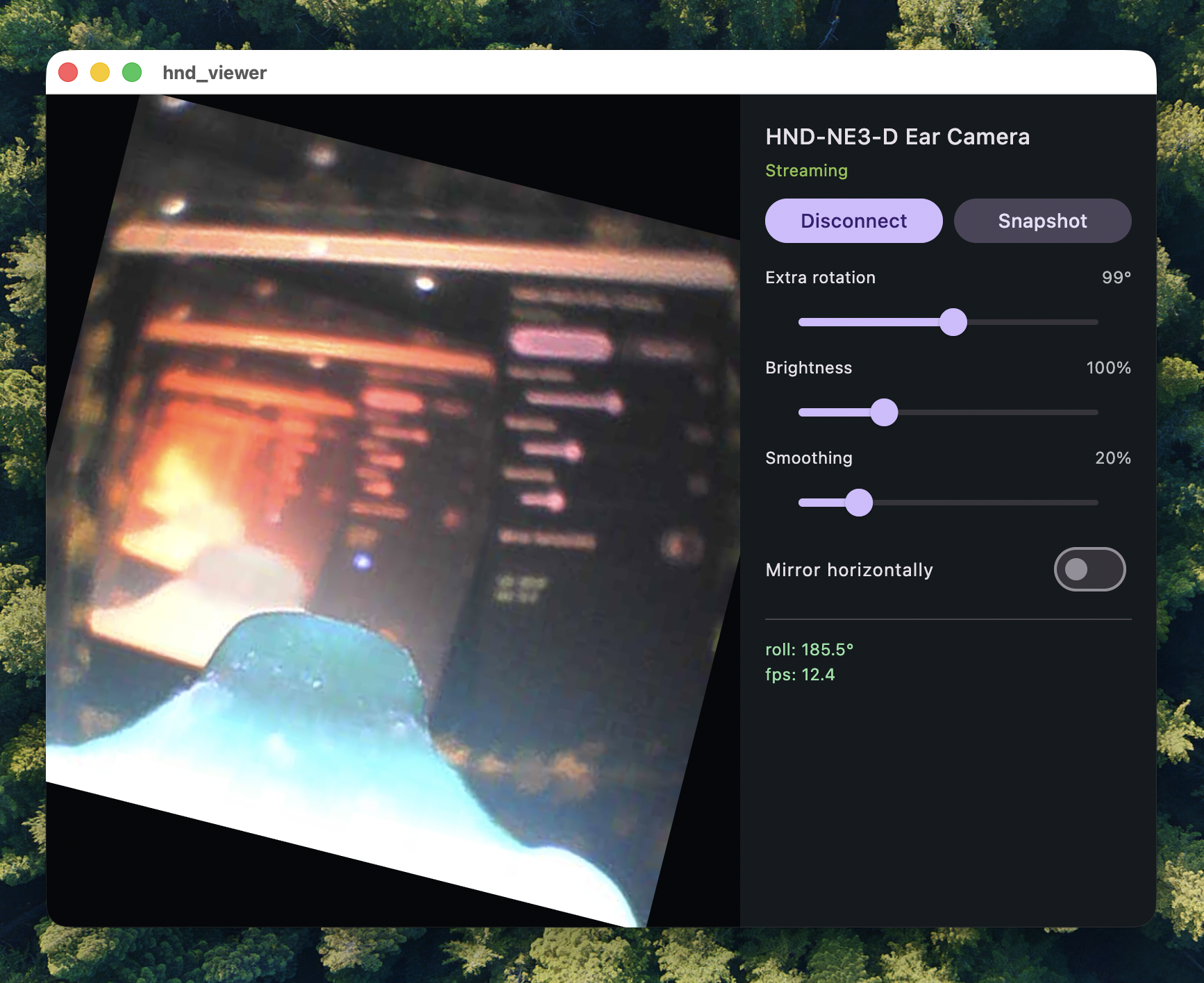1204x983 pixels.
Task: Click the live ear camera video feed
Action: tap(393, 511)
